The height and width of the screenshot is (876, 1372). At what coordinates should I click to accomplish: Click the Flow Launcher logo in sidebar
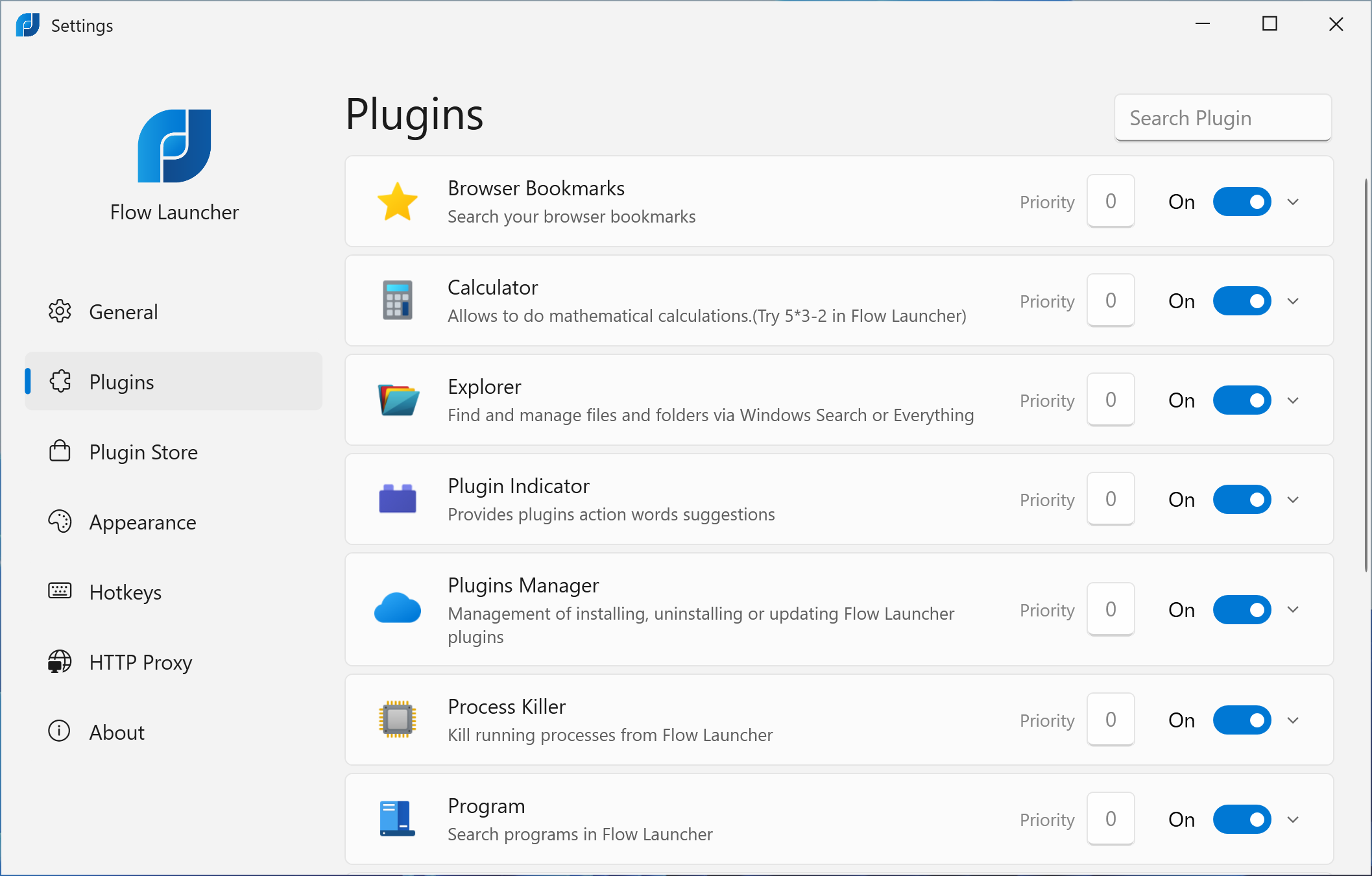coord(175,145)
